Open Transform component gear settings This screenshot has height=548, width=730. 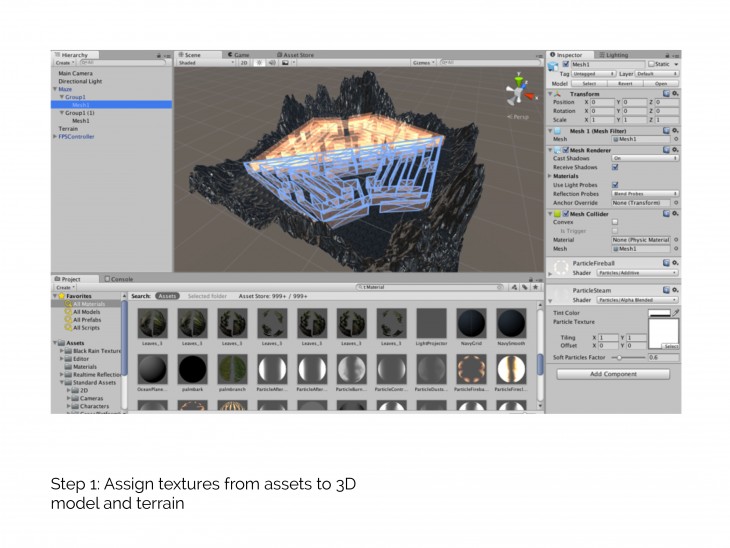pyautogui.click(x=676, y=93)
